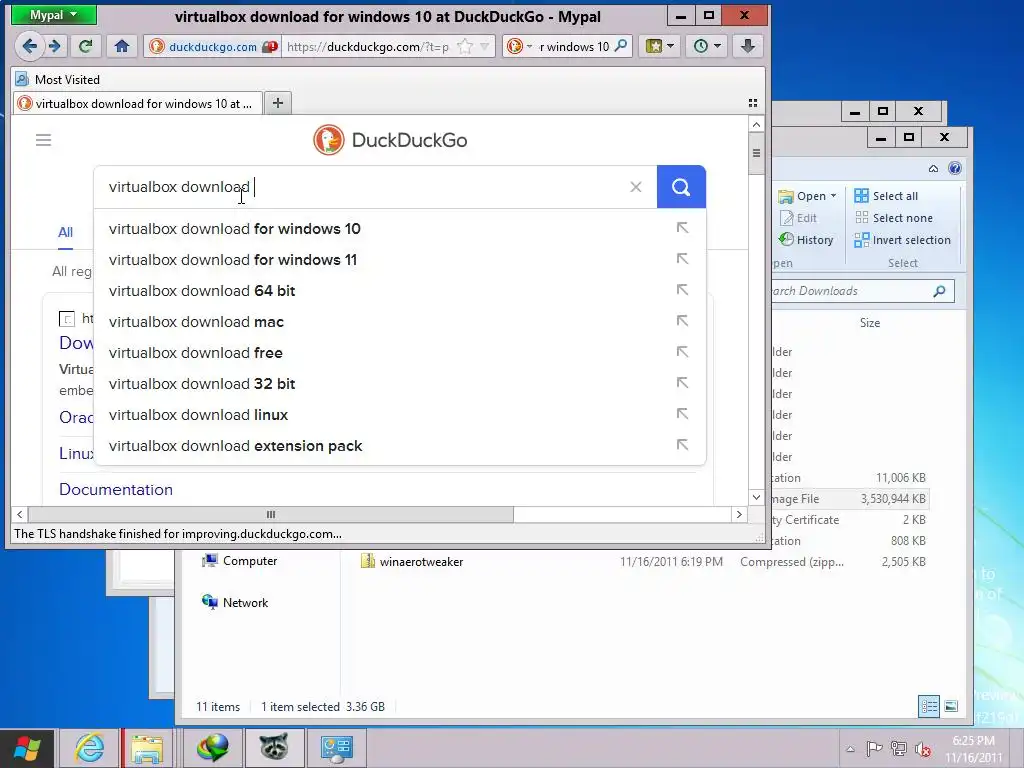Fill search with 'for windows 10' arrow icon
This screenshot has width=1024, height=768.
click(x=682, y=227)
